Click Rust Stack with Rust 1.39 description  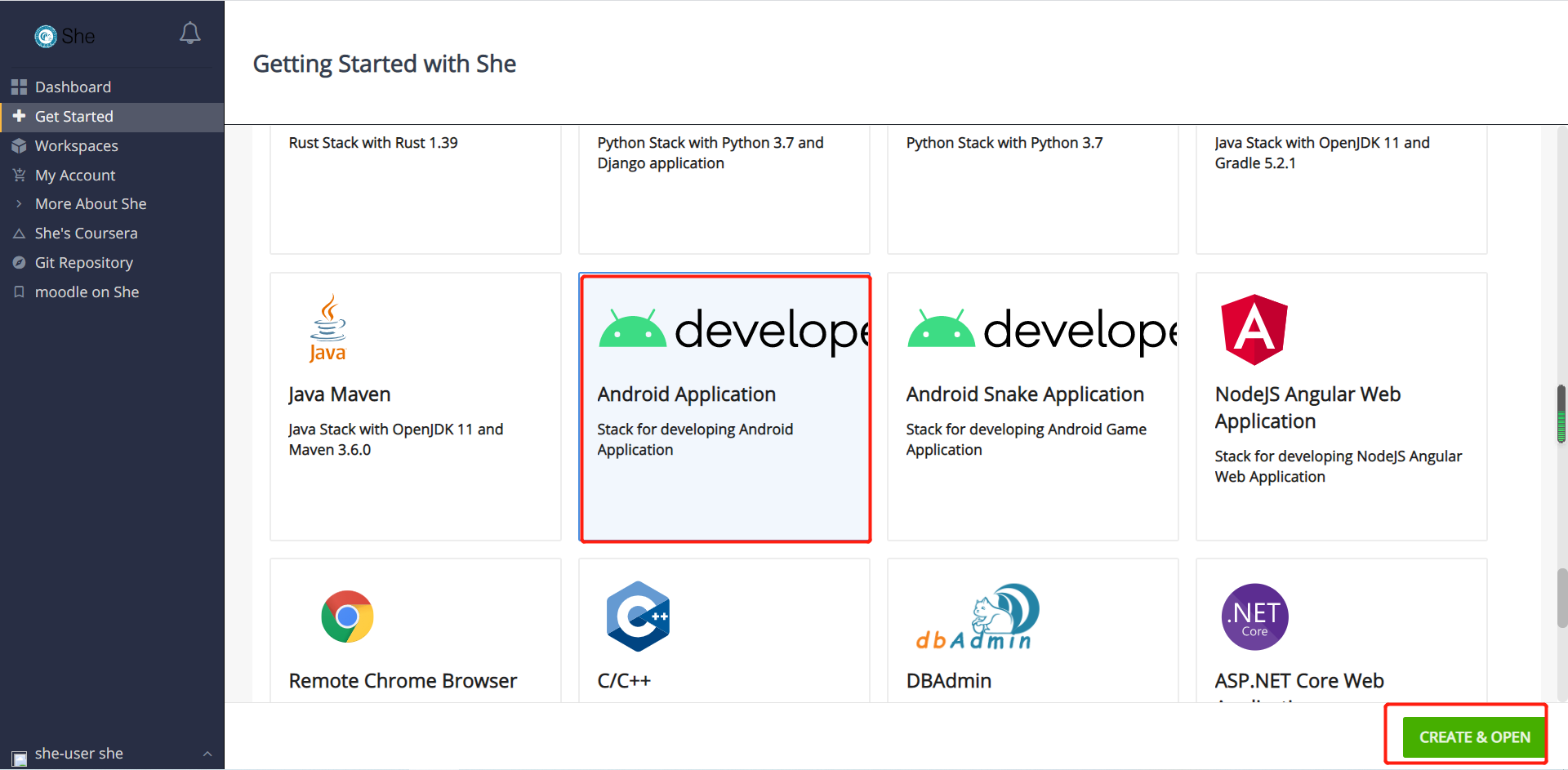coord(373,143)
